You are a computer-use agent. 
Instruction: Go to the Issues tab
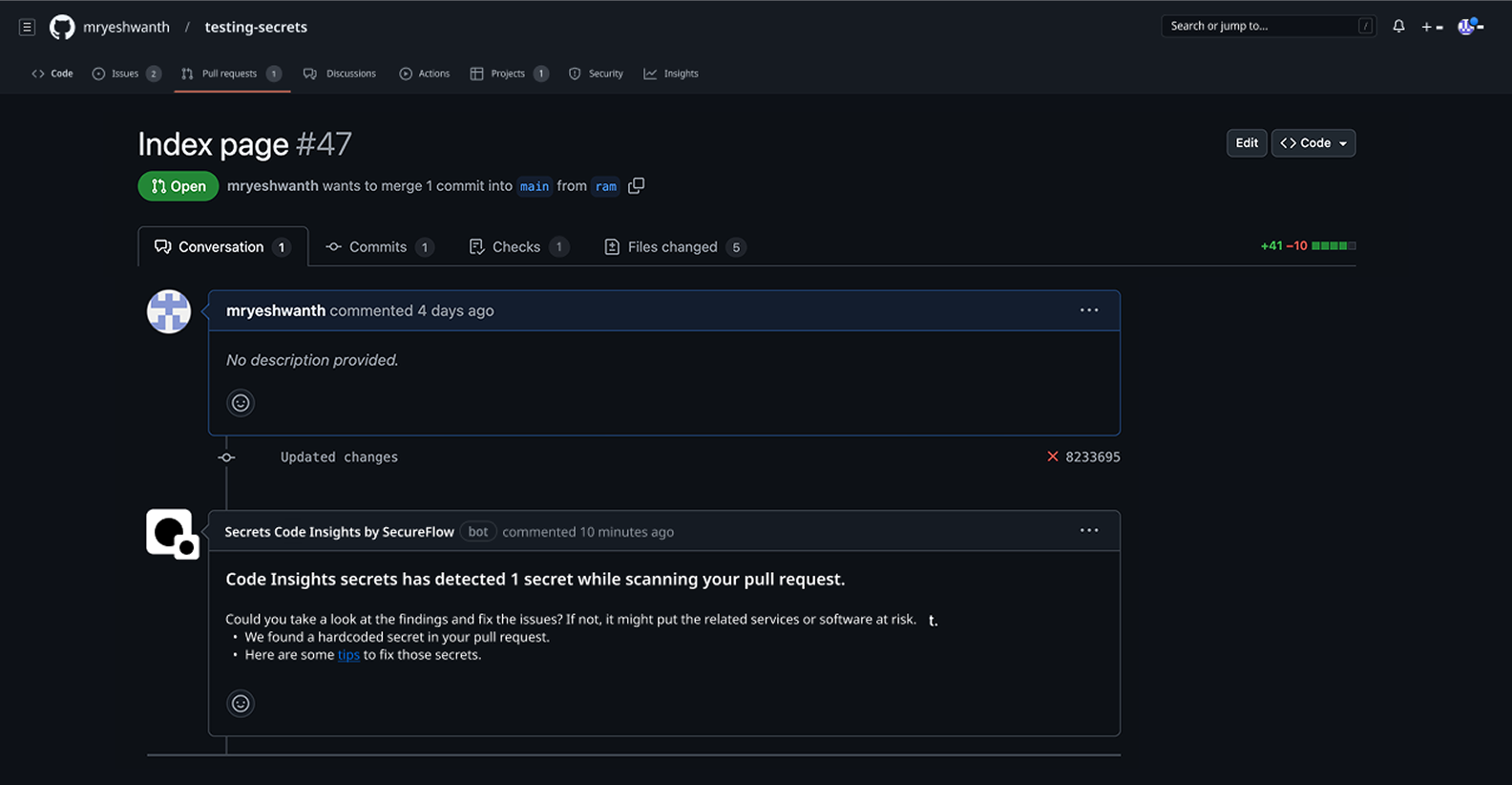[126, 74]
